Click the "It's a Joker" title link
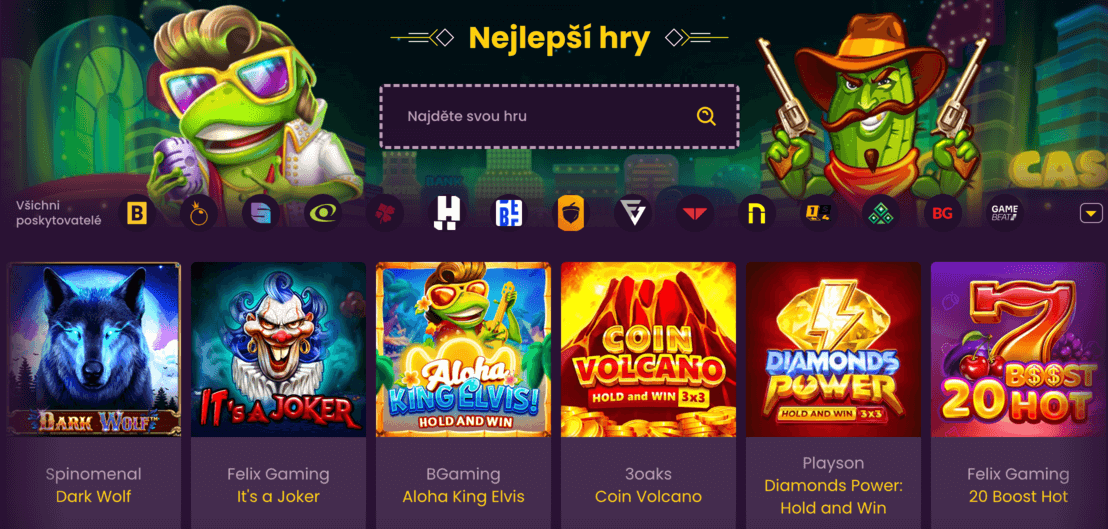The height and width of the screenshot is (529, 1108). pyautogui.click(x=278, y=497)
